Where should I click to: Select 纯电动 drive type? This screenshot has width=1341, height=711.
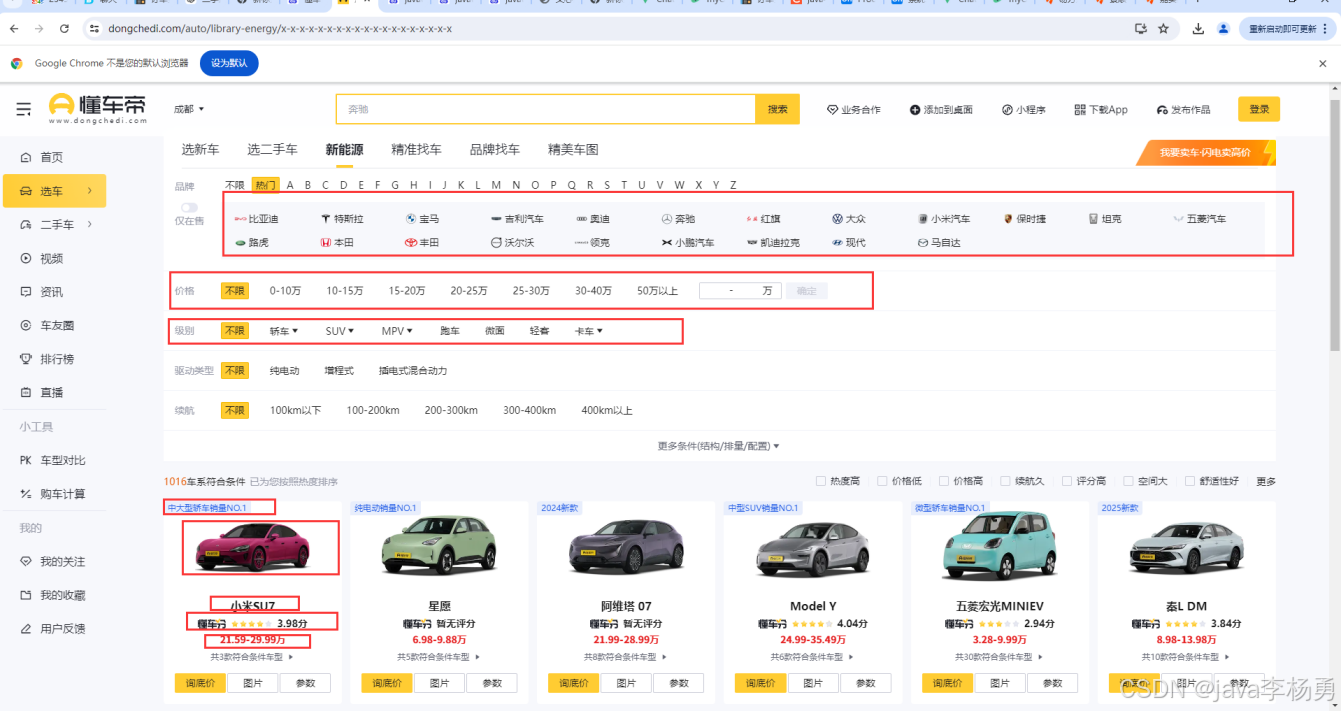point(284,371)
